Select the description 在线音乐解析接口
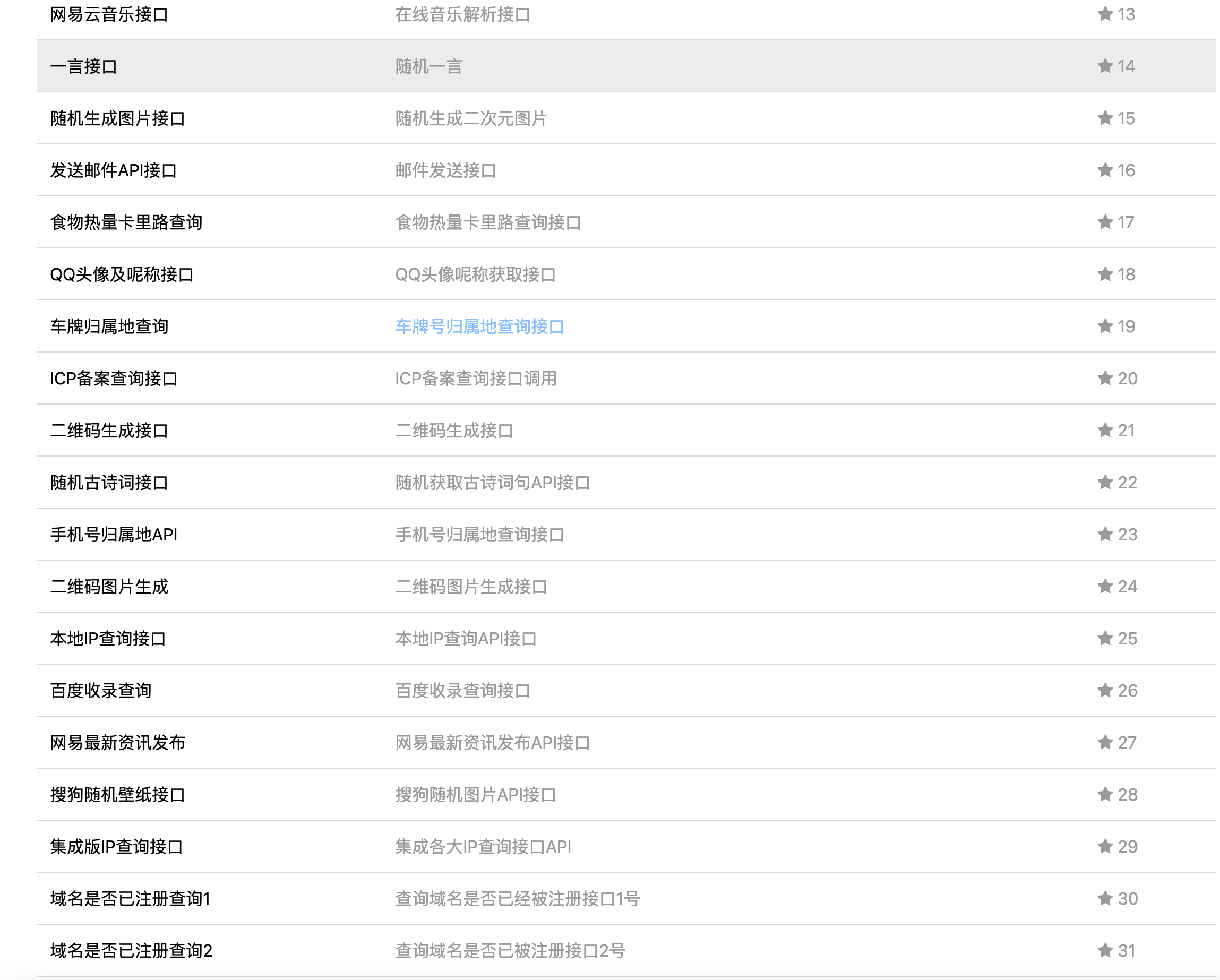 pos(462,14)
